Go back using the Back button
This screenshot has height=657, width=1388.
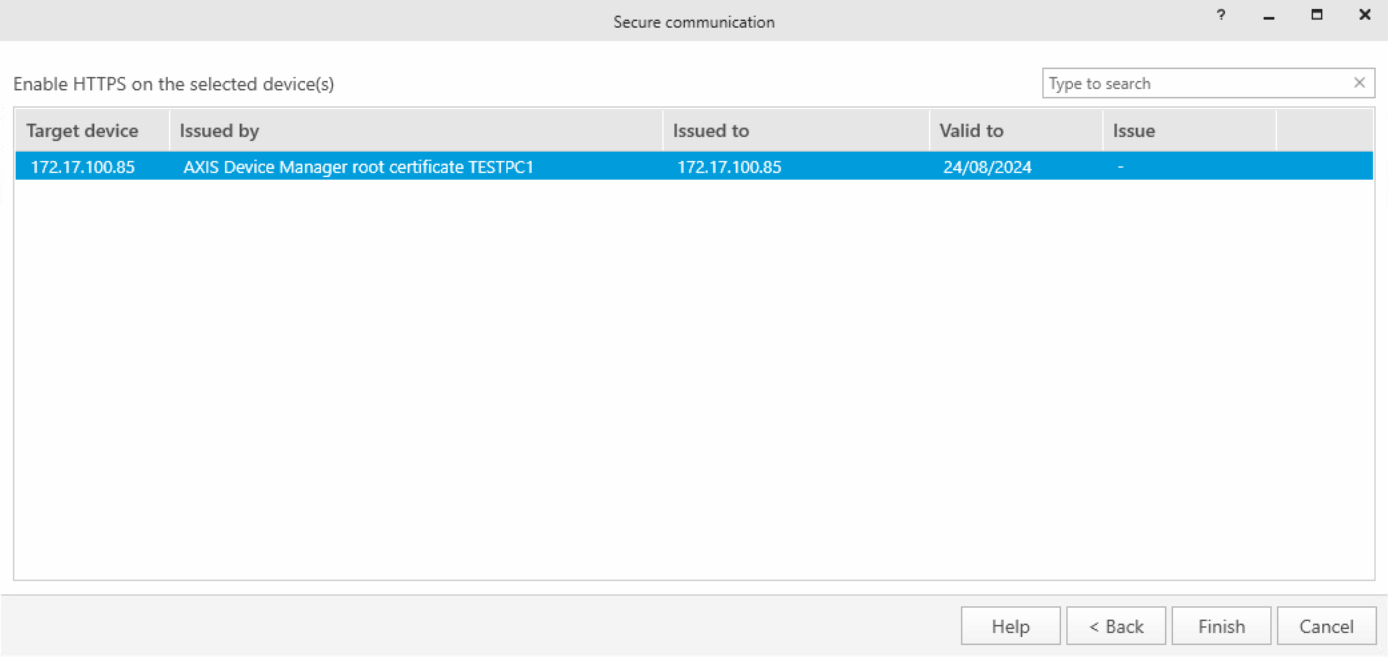pyautogui.click(x=1116, y=625)
